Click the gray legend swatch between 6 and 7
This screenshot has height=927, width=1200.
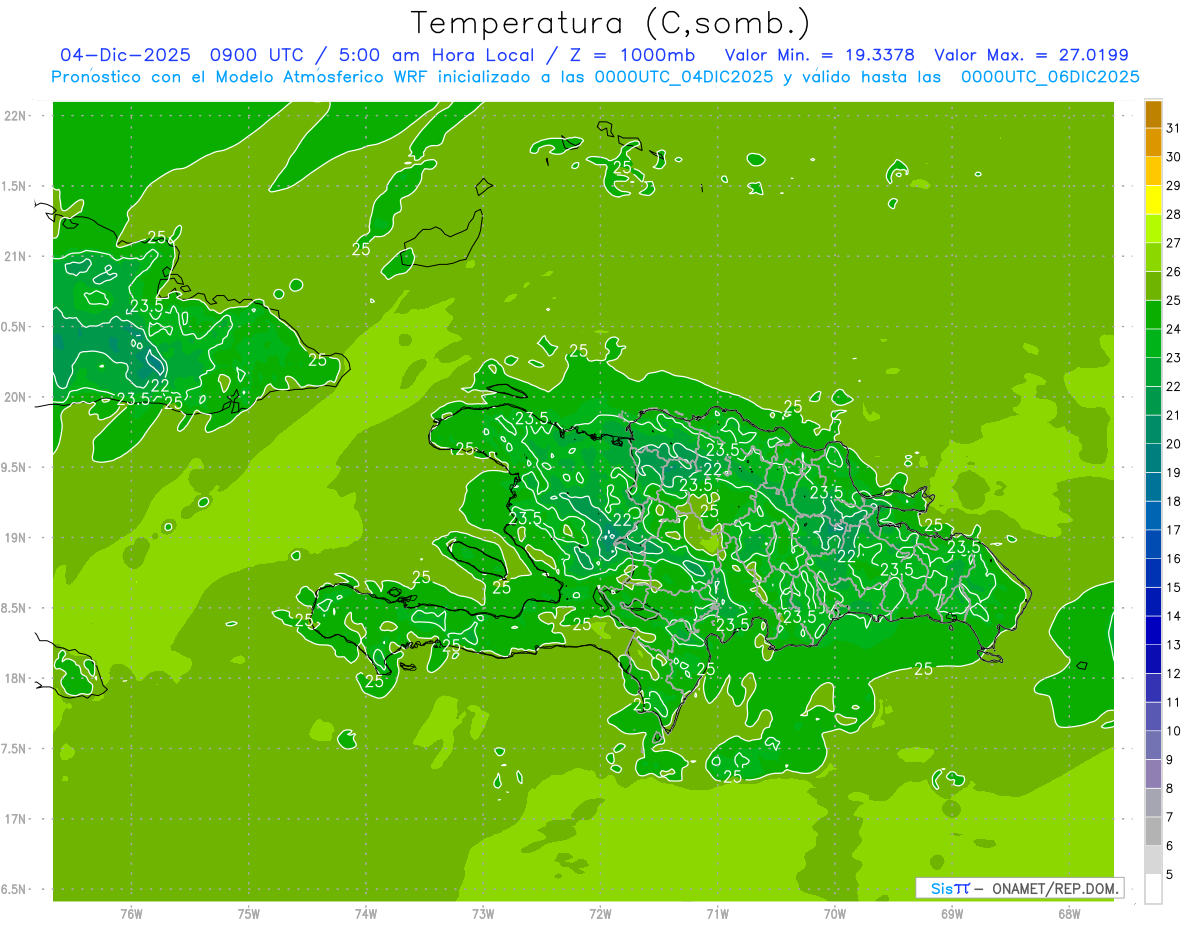(x=1153, y=831)
